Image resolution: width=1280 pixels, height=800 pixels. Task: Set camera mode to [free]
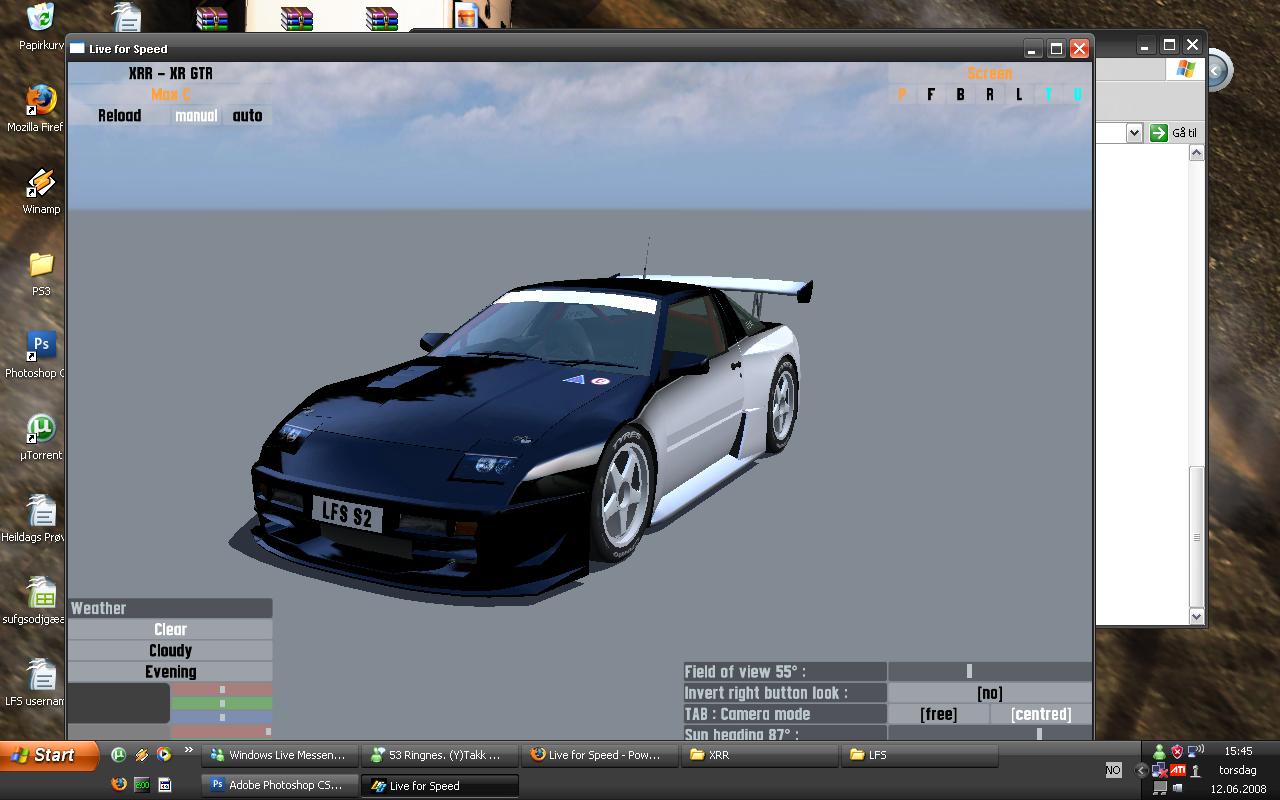pos(938,714)
